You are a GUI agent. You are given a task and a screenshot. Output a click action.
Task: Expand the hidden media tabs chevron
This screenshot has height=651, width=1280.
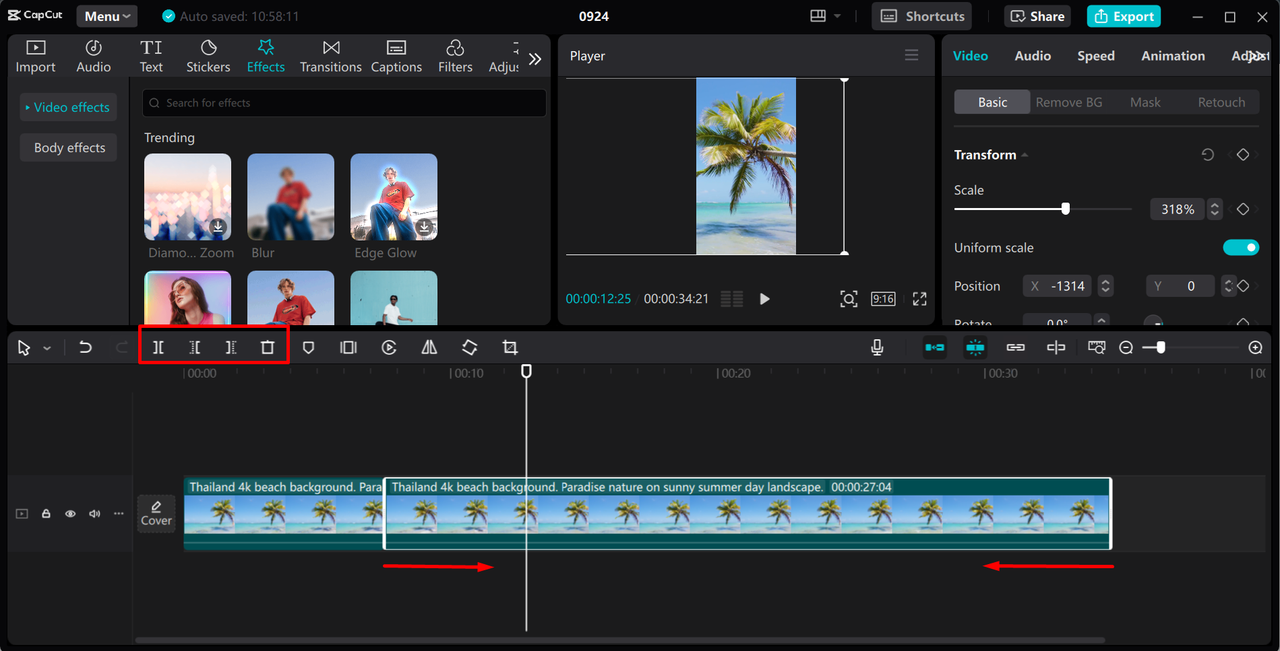(x=535, y=59)
